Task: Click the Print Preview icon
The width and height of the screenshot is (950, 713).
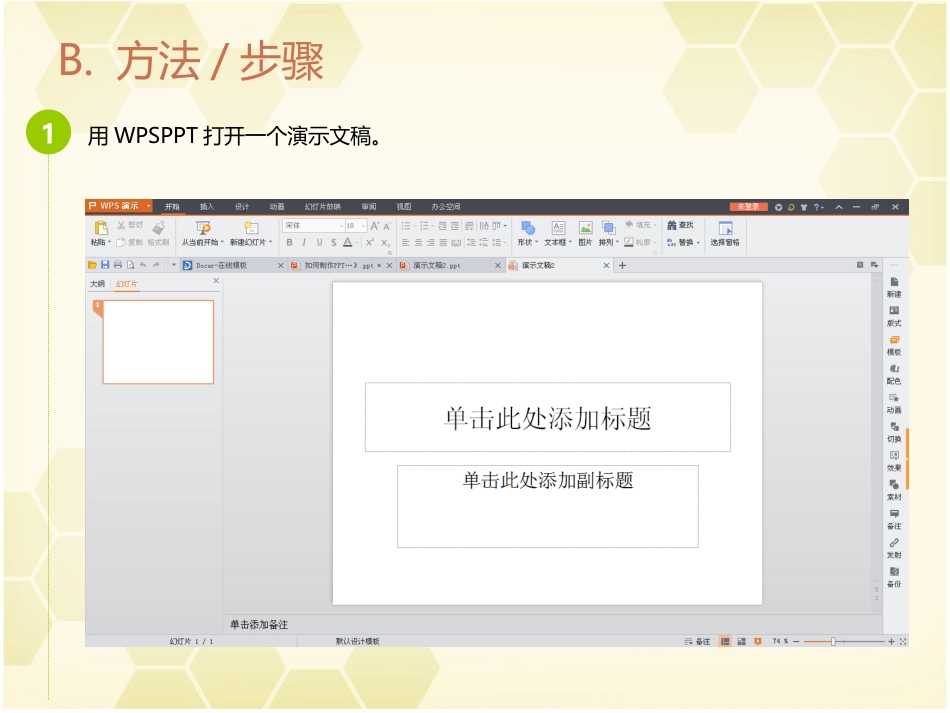Action: (x=130, y=265)
